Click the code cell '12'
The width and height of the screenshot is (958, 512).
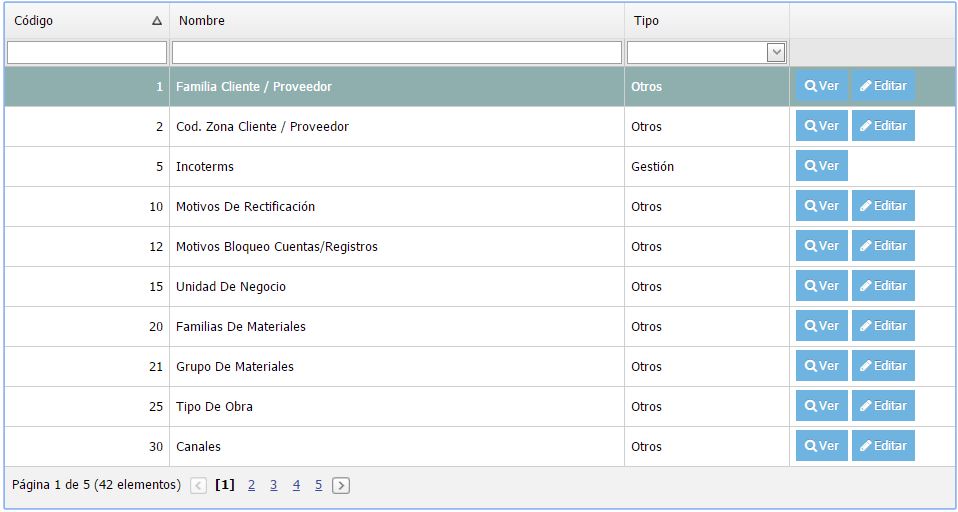pyautogui.click(x=87, y=247)
